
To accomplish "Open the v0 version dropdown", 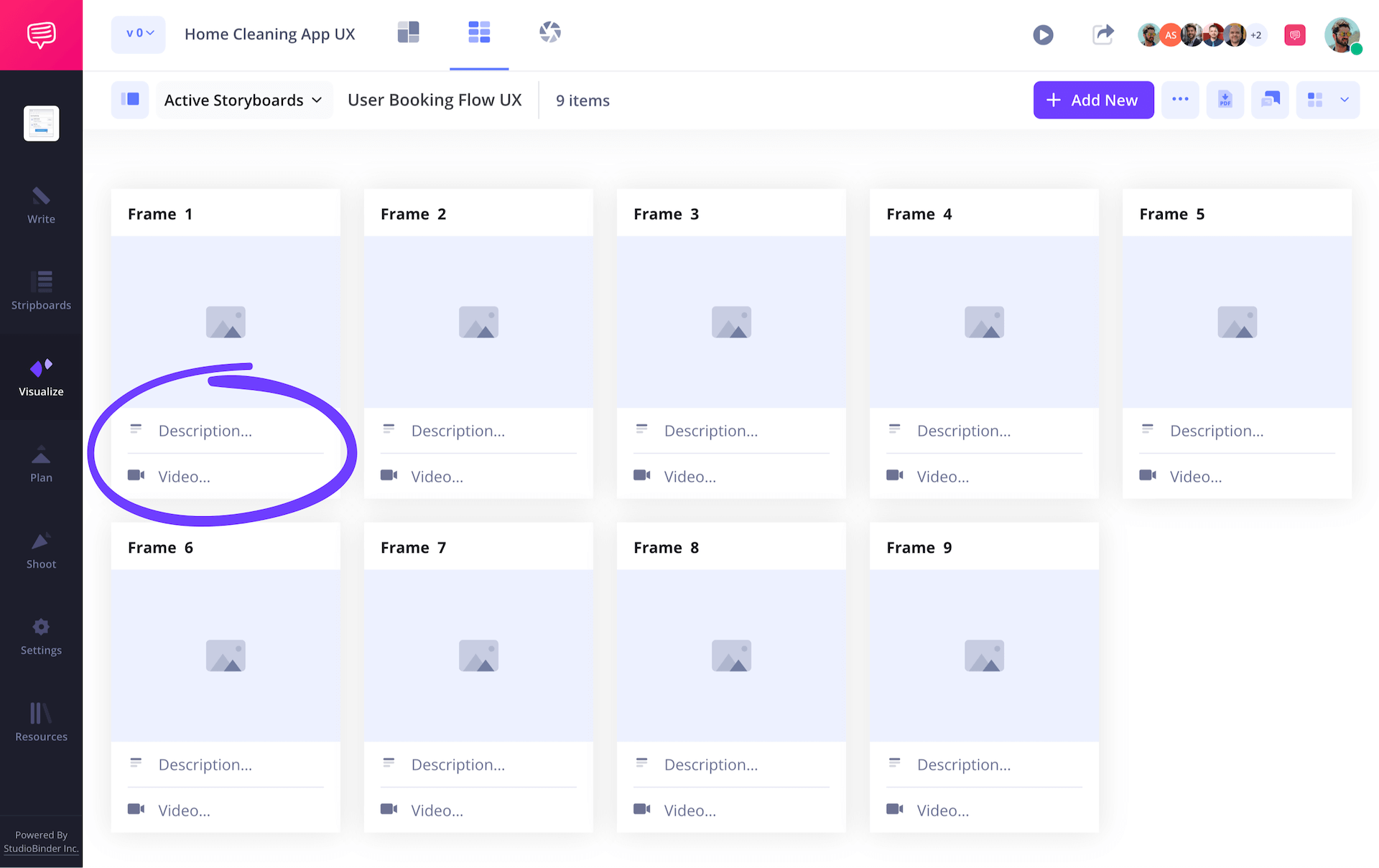I will coord(138,33).
